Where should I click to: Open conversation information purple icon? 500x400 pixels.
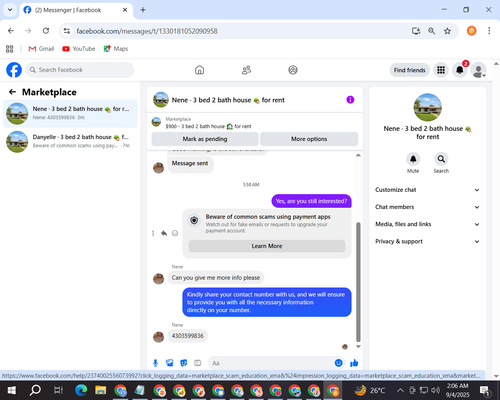[x=350, y=100]
